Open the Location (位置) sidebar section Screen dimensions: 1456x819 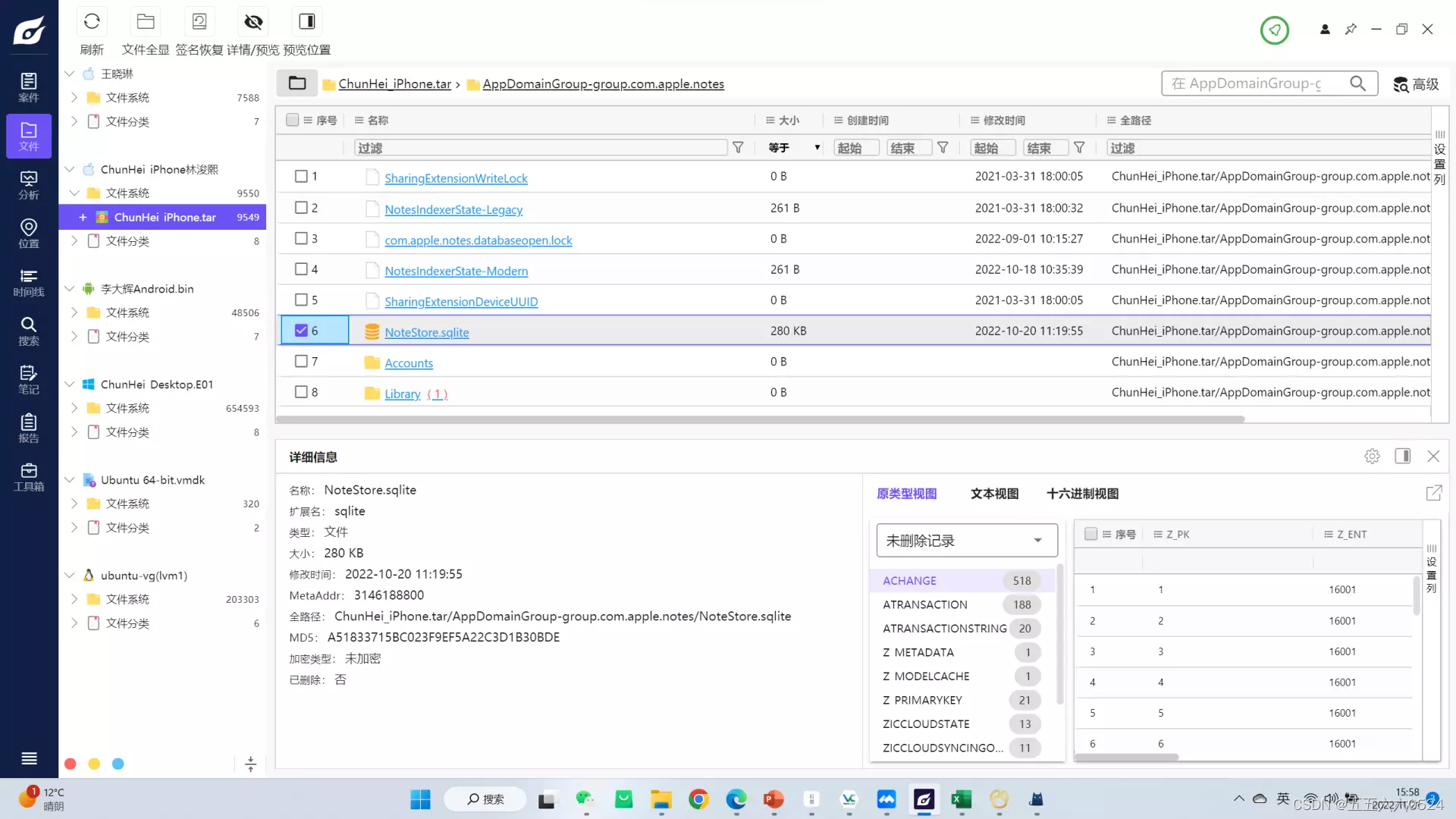click(x=29, y=234)
